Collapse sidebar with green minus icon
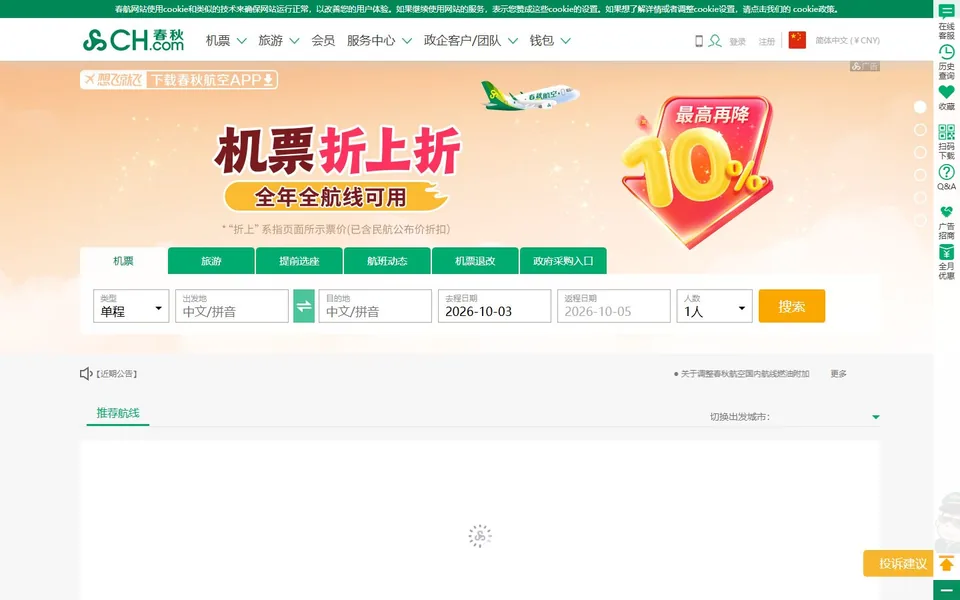This screenshot has width=960, height=600. 947,590
